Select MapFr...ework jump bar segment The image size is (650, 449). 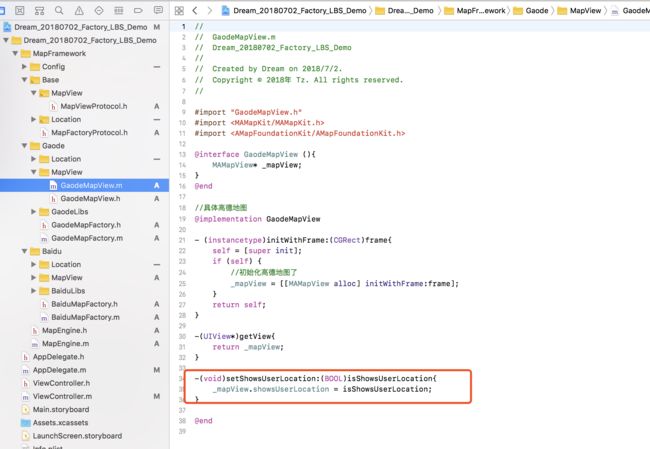click(481, 11)
